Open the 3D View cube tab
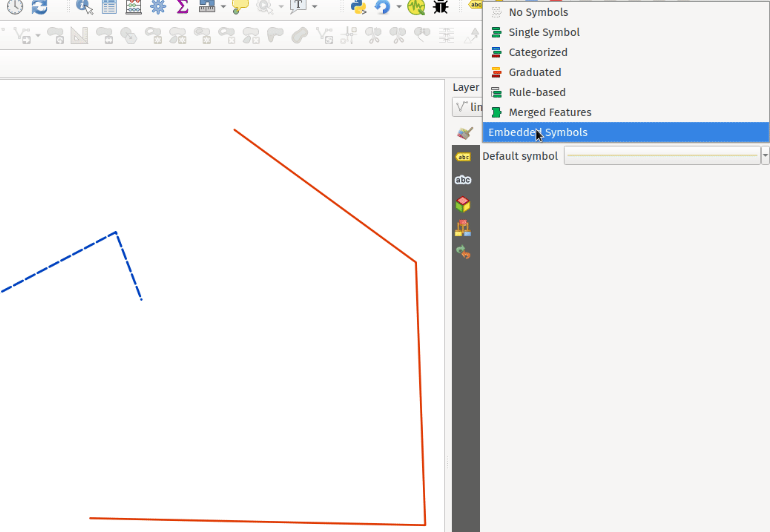 click(463, 204)
